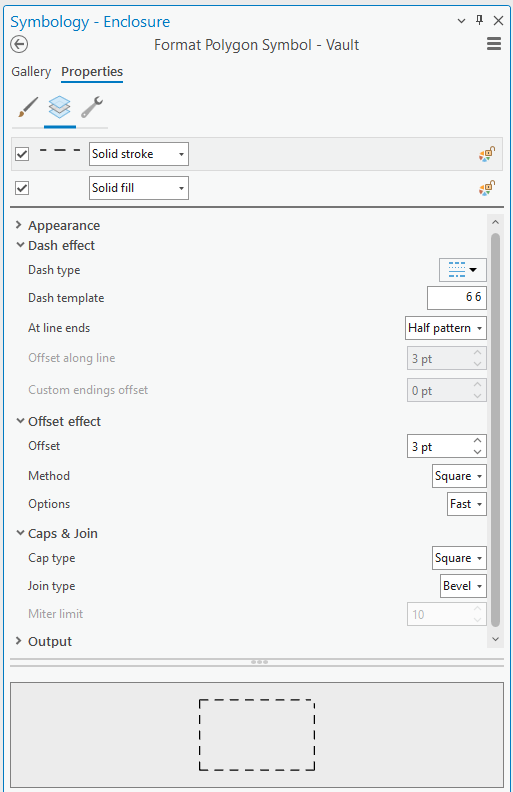Uncheck the Solid stroke layer checkbox
The image size is (513, 792).
[x=22, y=154]
